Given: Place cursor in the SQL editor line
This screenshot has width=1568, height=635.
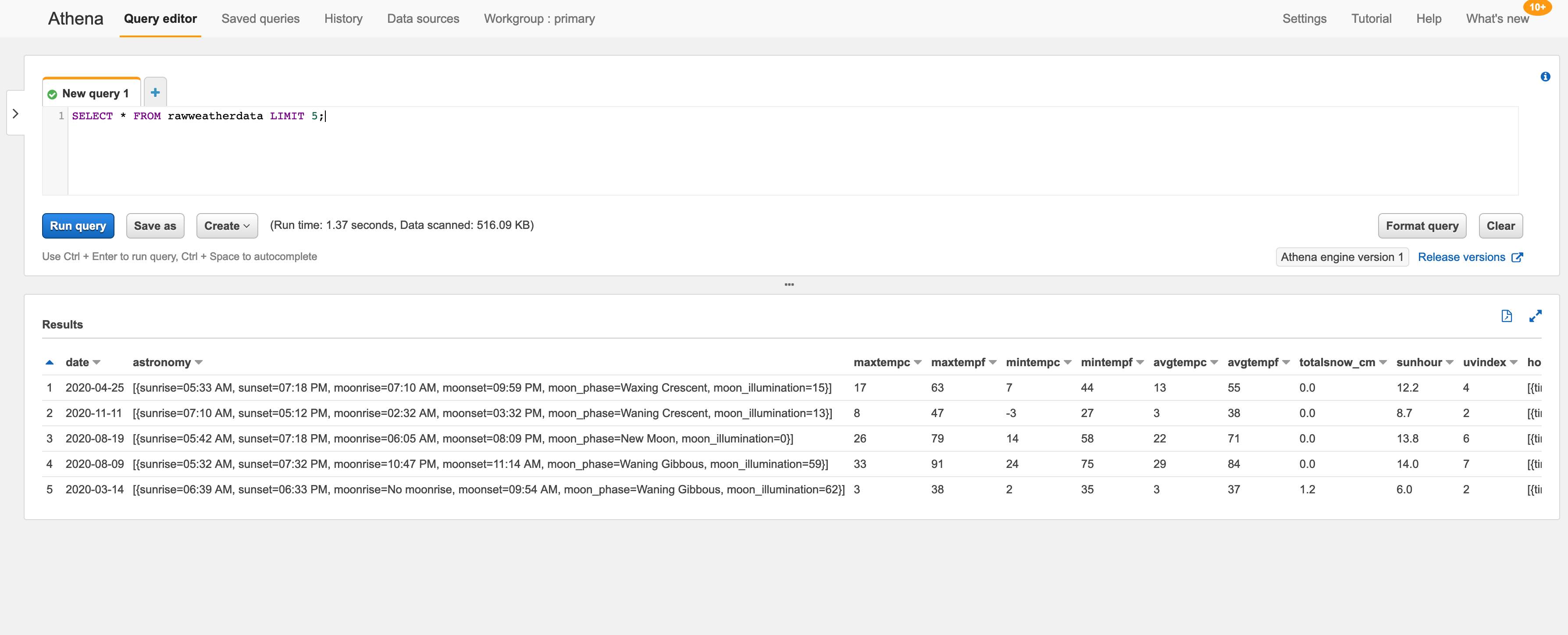Looking at the screenshot, I should (x=426, y=116).
